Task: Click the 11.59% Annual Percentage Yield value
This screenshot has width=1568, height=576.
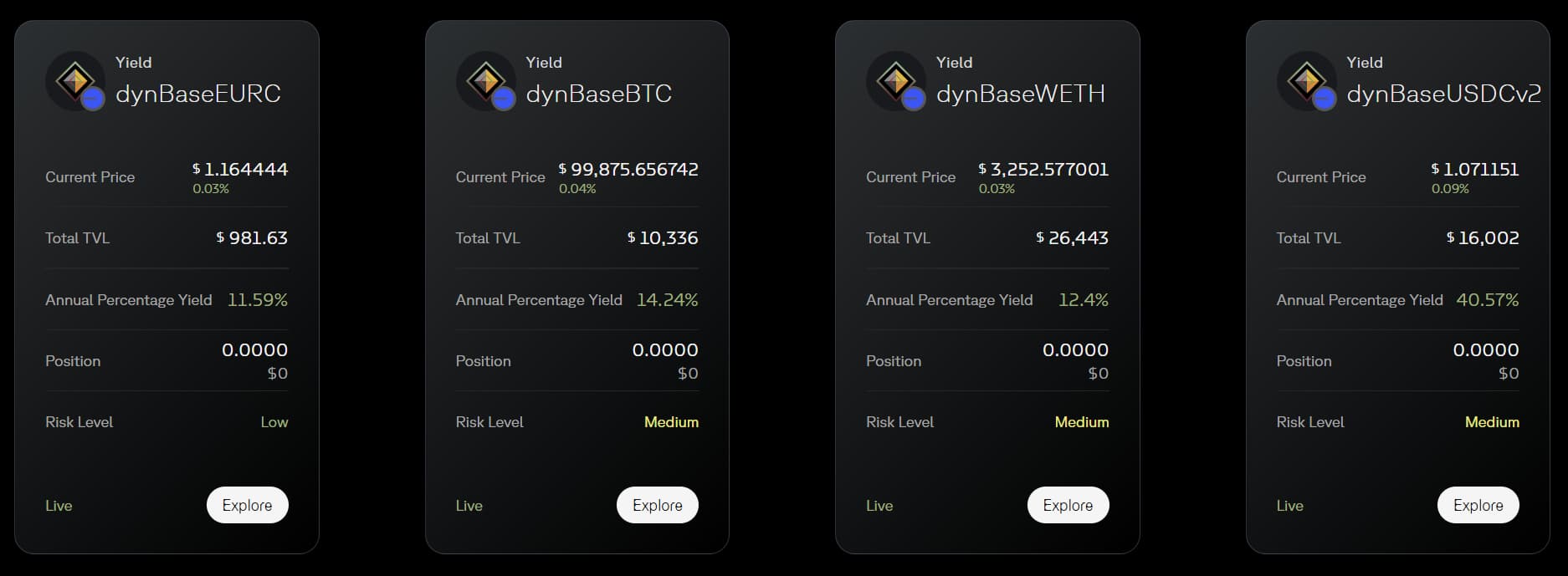Action: [x=258, y=299]
